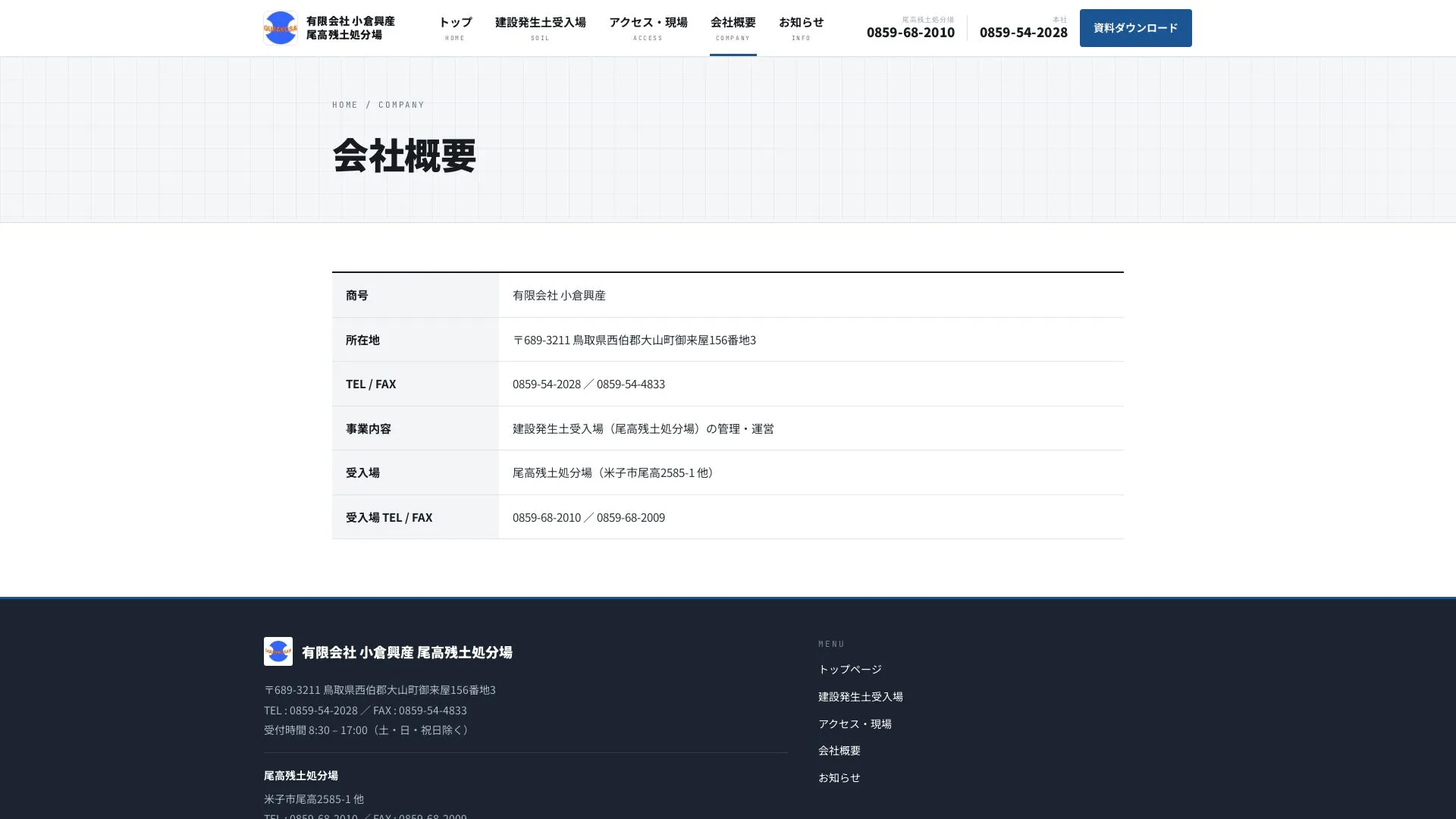Click the 会社概要 page heading
This screenshot has width=1456, height=819.
tap(404, 155)
